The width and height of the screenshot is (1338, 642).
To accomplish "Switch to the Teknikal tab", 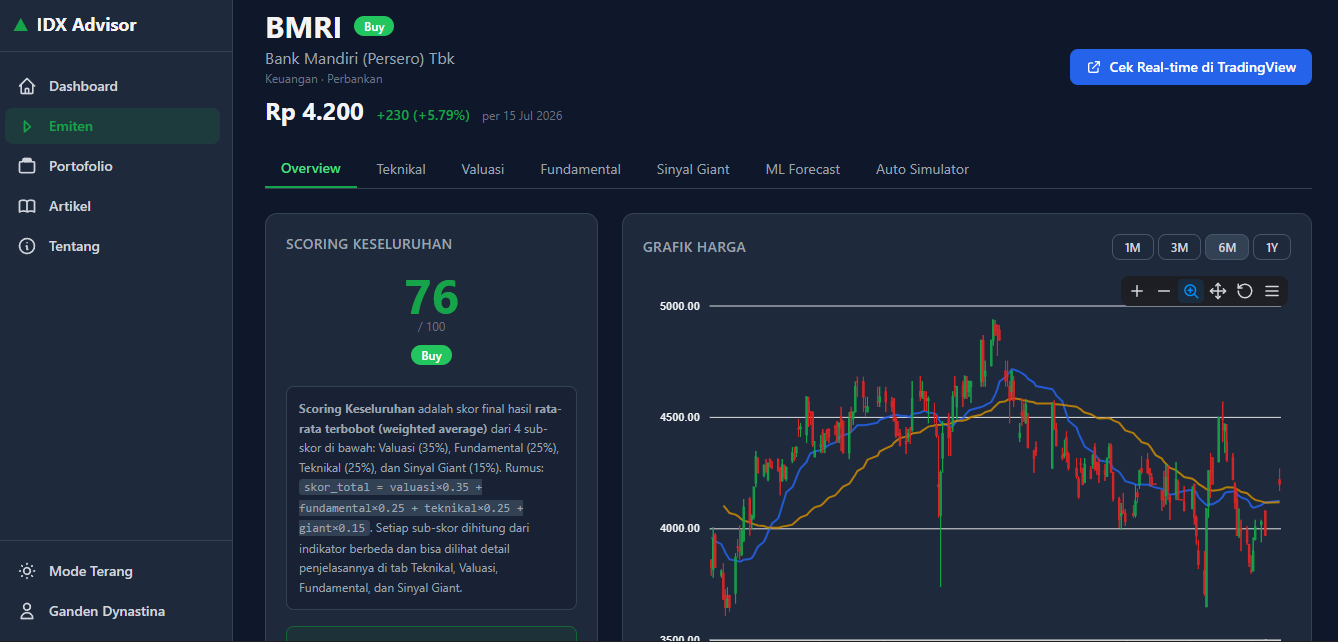I will [401, 169].
